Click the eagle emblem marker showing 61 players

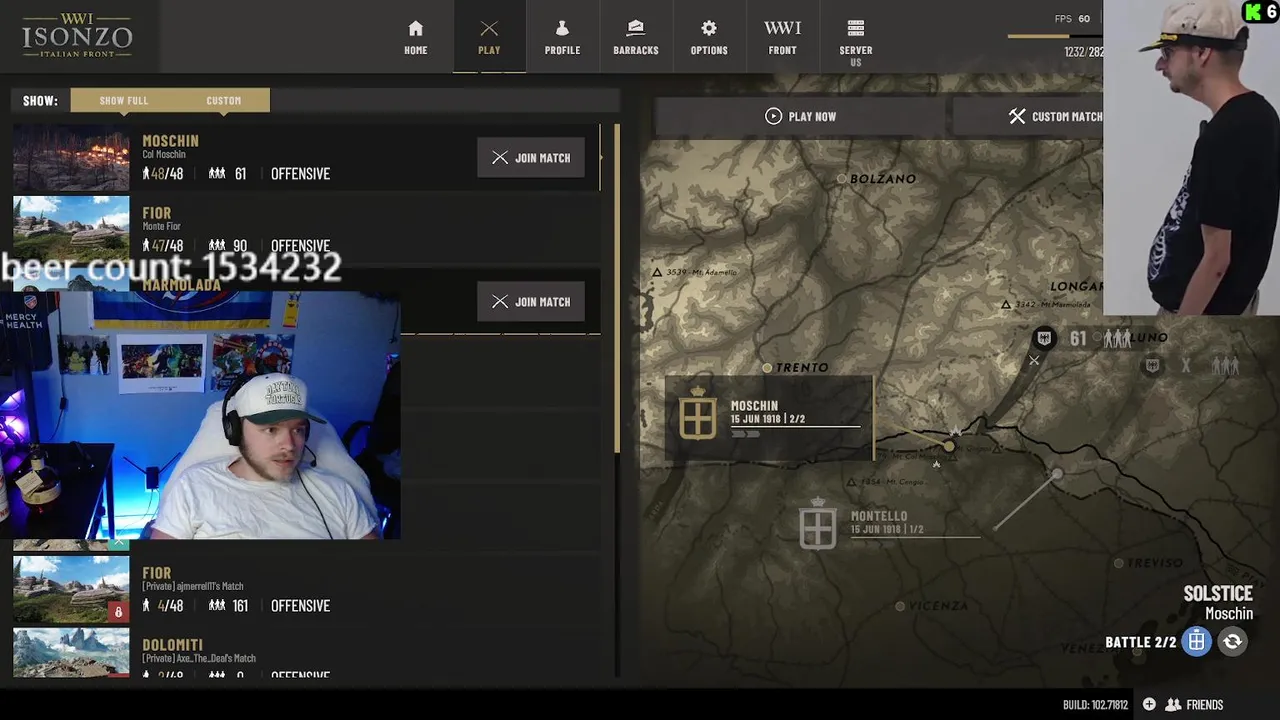coord(1044,338)
